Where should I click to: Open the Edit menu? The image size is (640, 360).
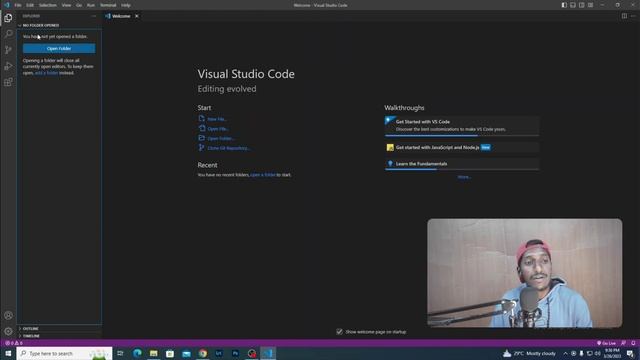30,5
